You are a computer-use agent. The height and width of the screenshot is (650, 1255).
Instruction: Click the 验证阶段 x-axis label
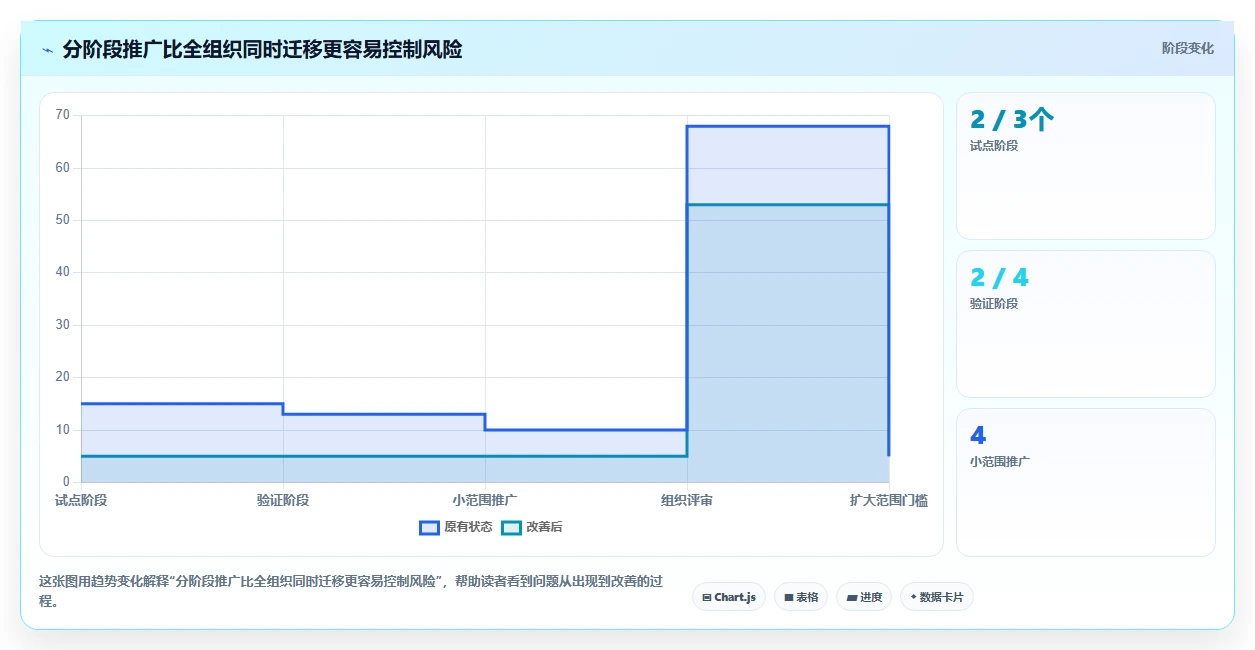(283, 500)
